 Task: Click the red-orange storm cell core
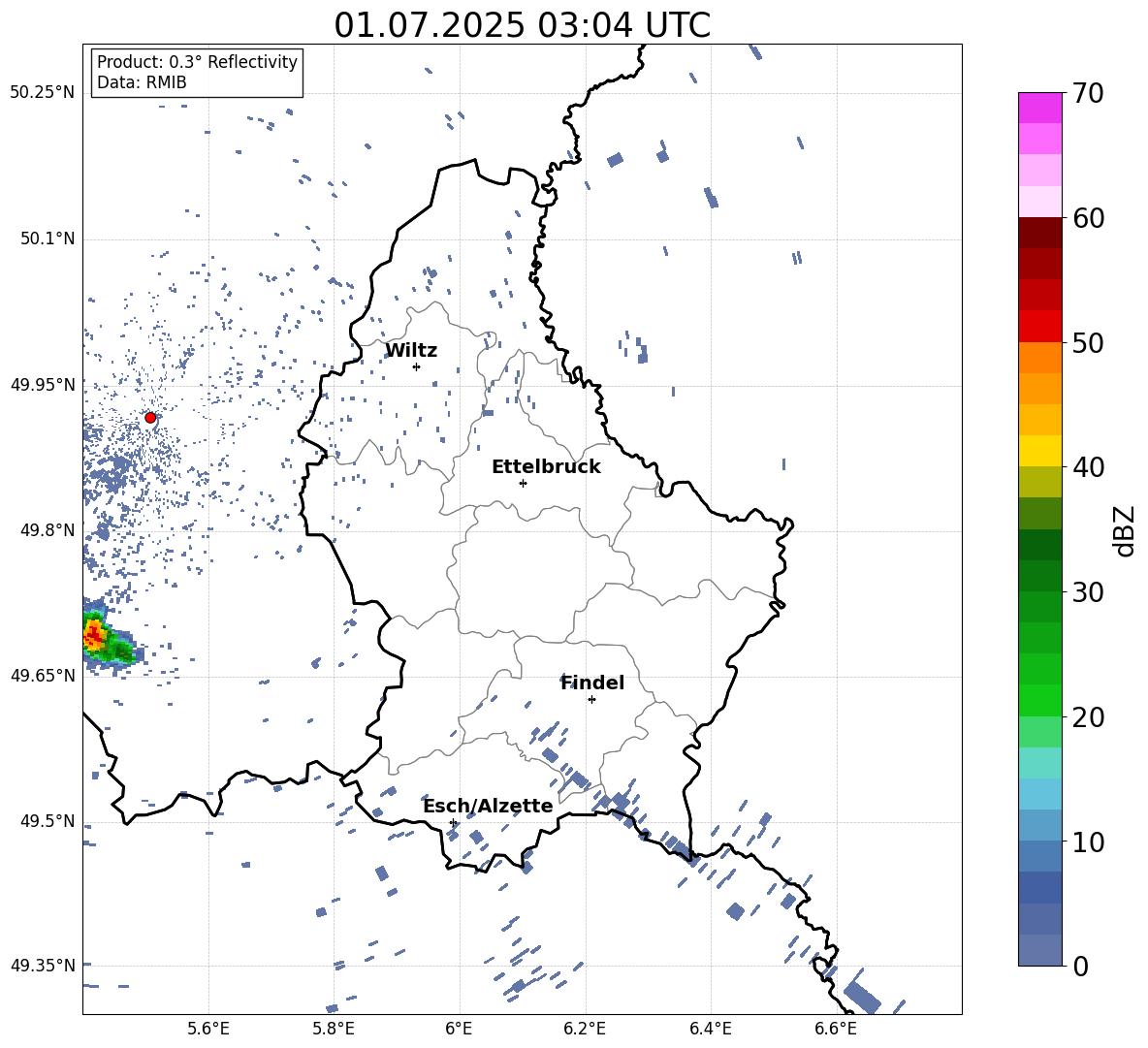[x=93, y=635]
